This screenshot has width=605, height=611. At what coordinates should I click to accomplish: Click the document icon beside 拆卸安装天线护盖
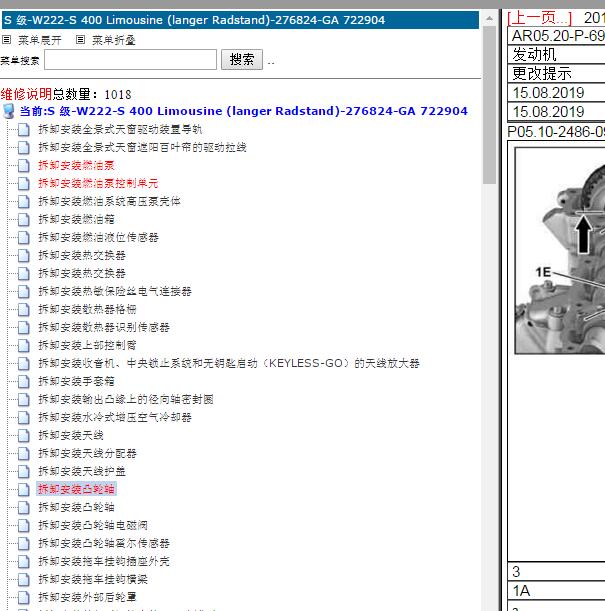coord(24,471)
